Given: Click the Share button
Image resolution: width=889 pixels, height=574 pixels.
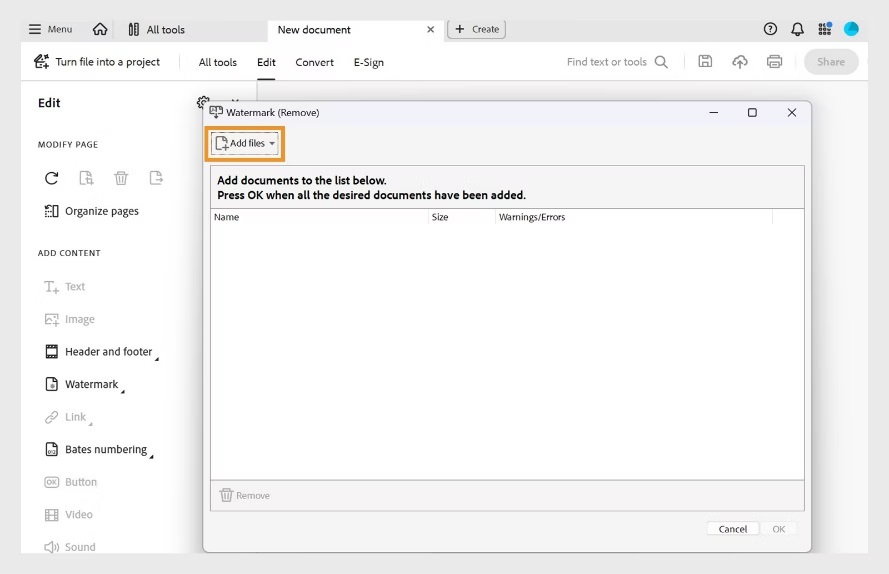Looking at the screenshot, I should (x=830, y=62).
